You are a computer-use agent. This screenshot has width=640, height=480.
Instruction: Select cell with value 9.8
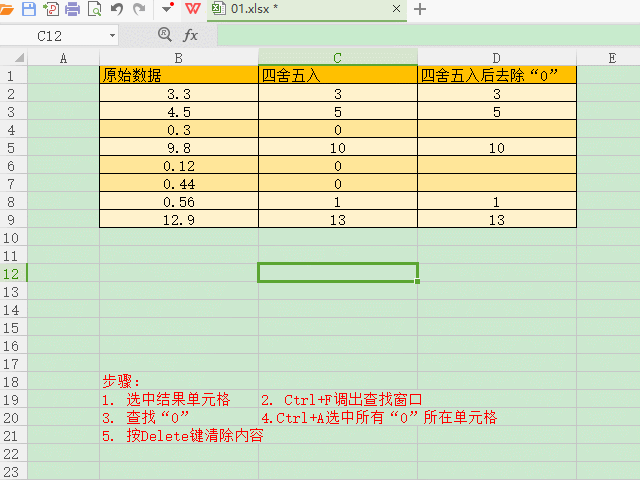[179, 147]
